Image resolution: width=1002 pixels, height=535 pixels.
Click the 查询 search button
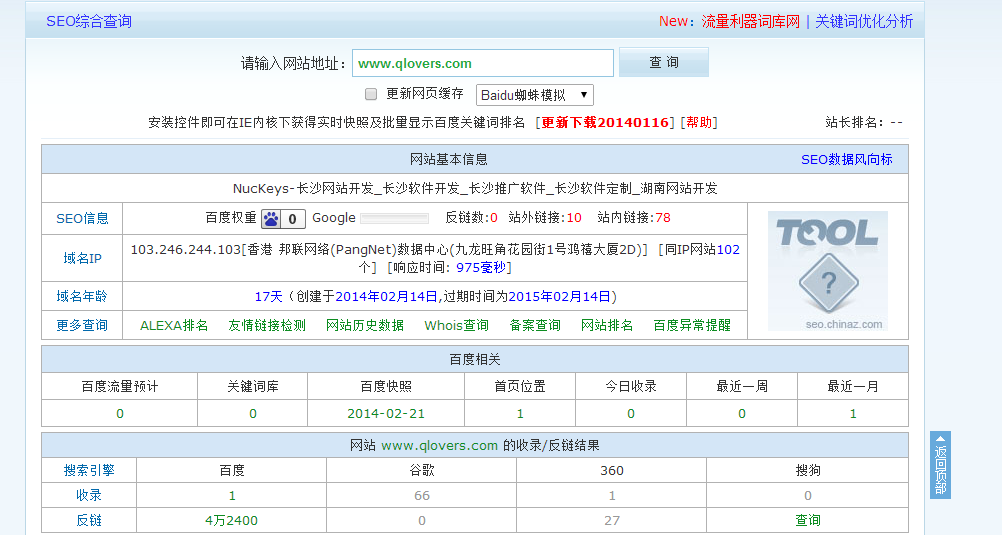663,63
